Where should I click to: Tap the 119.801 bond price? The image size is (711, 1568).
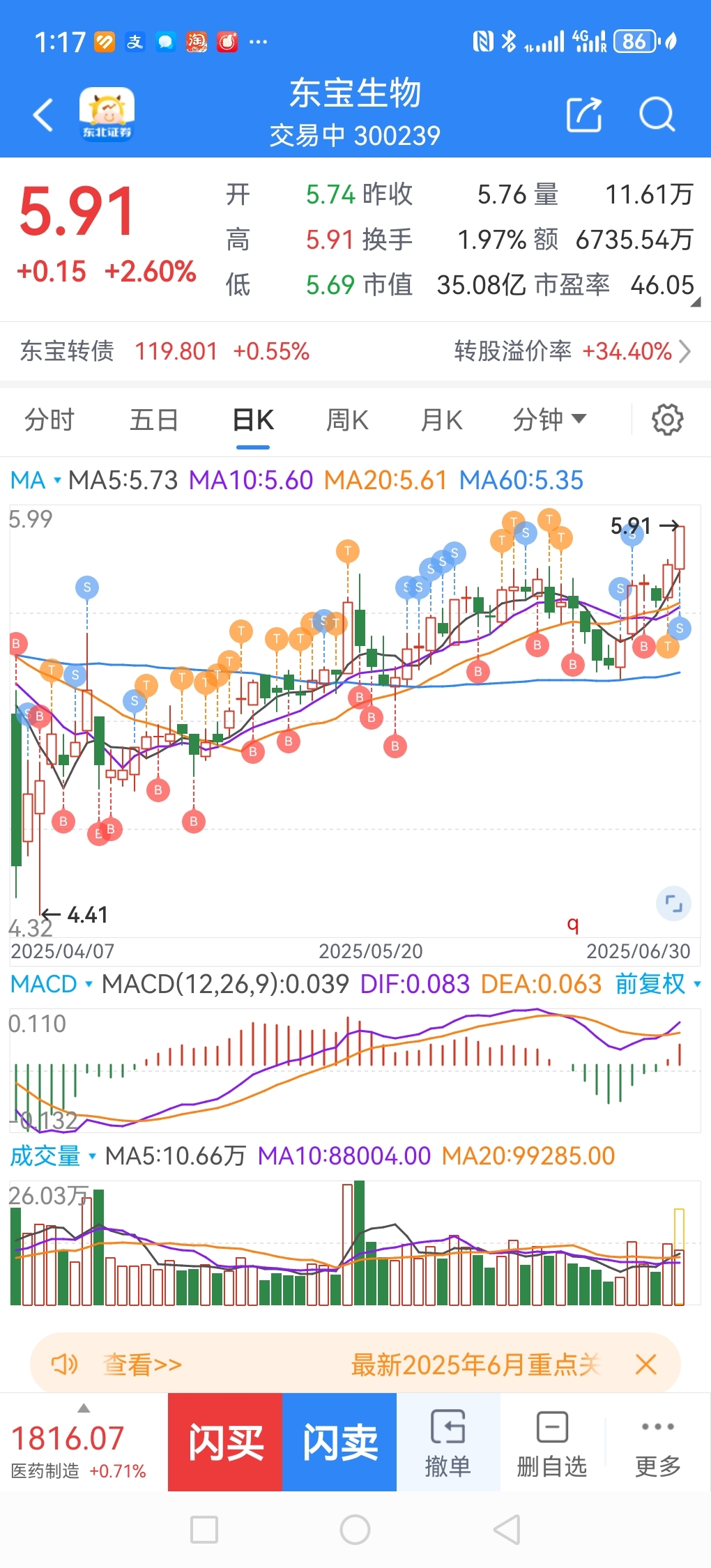pyautogui.click(x=176, y=351)
